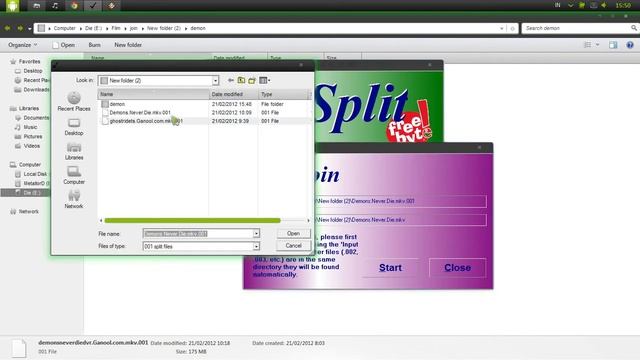640x360 pixels.
Task: Click Open in Explorer toolbar
Action: coord(63,45)
